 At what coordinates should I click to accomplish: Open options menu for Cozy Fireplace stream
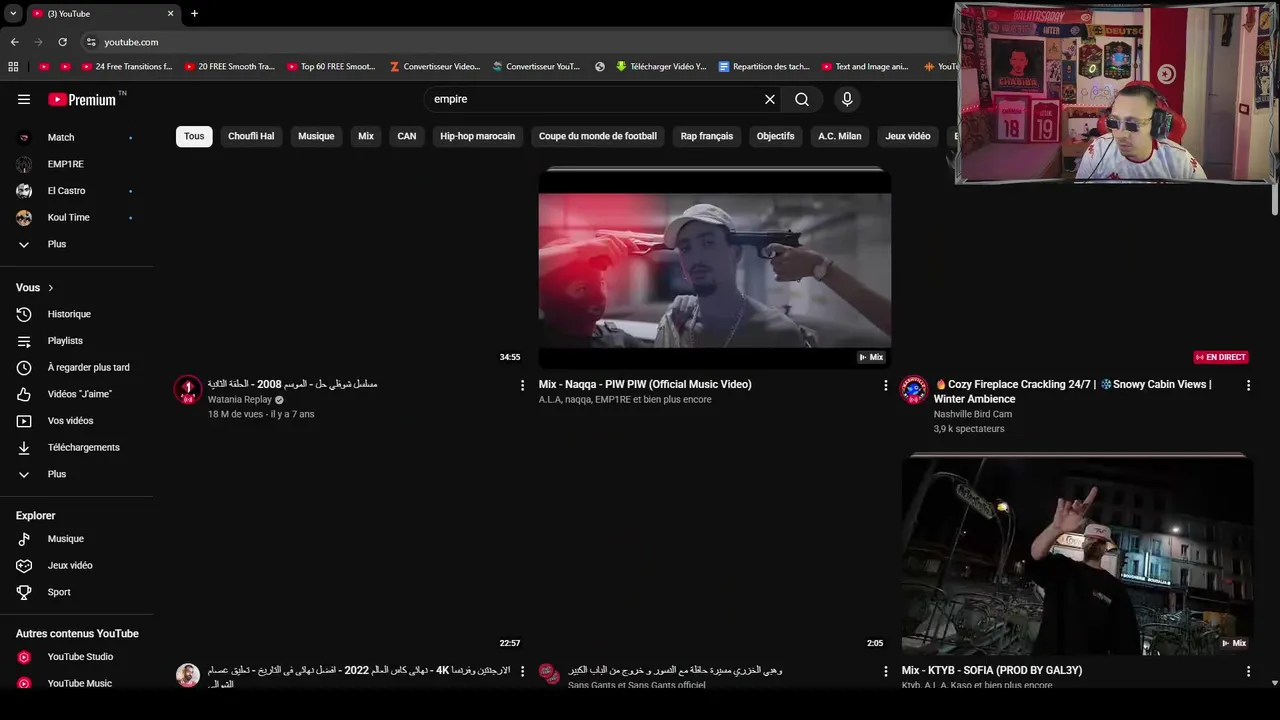[1248, 385]
